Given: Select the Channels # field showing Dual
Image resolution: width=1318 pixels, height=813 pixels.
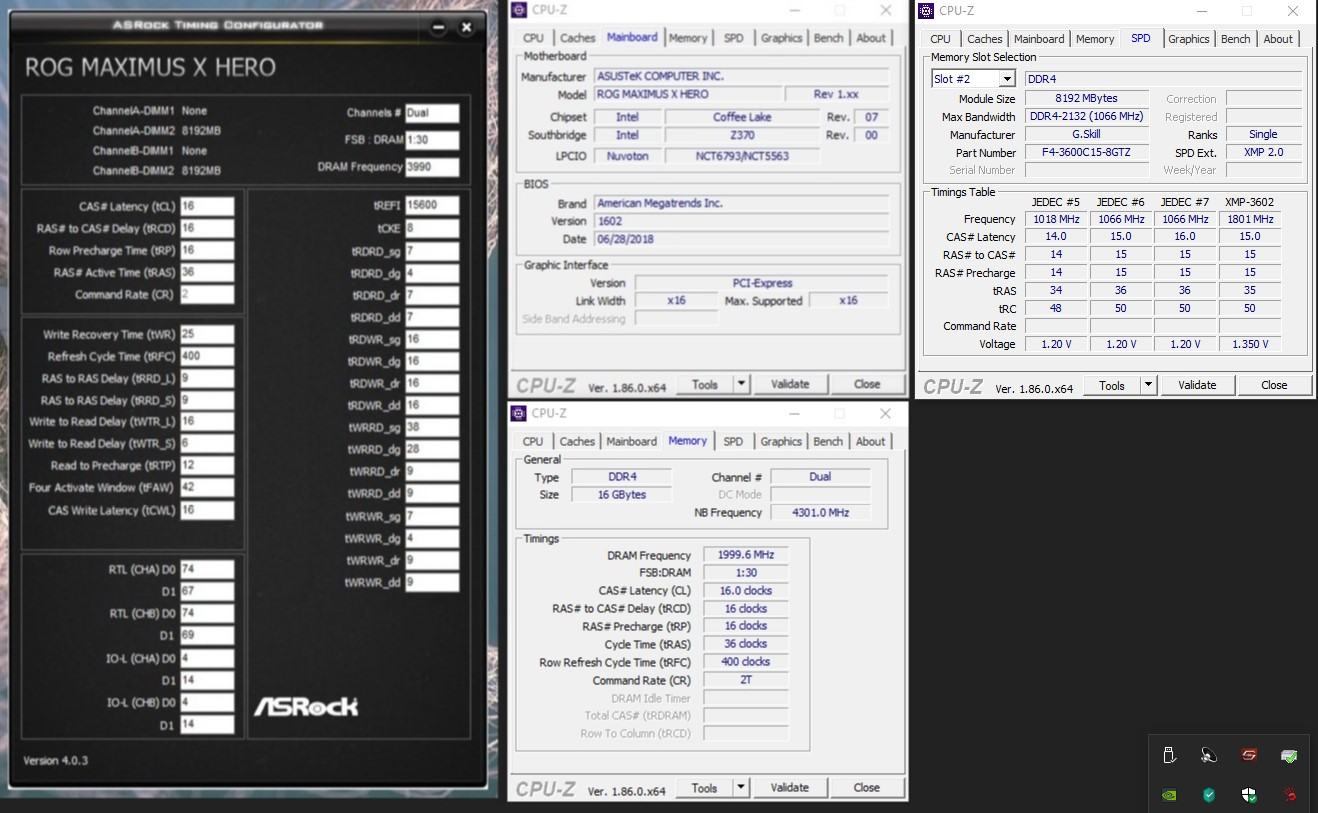Looking at the screenshot, I should [x=432, y=114].
